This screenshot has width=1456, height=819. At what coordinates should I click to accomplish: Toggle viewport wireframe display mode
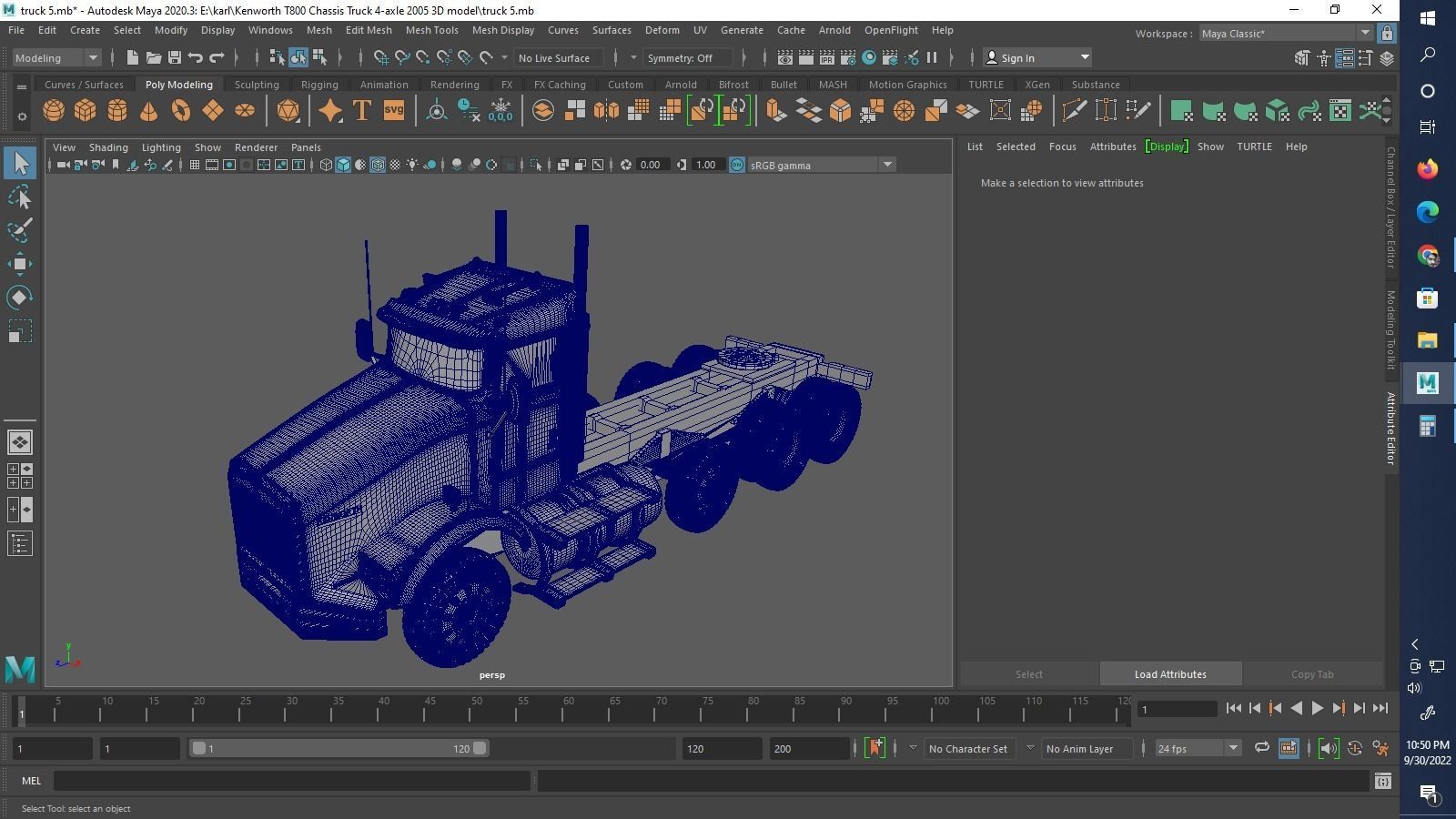(x=326, y=165)
